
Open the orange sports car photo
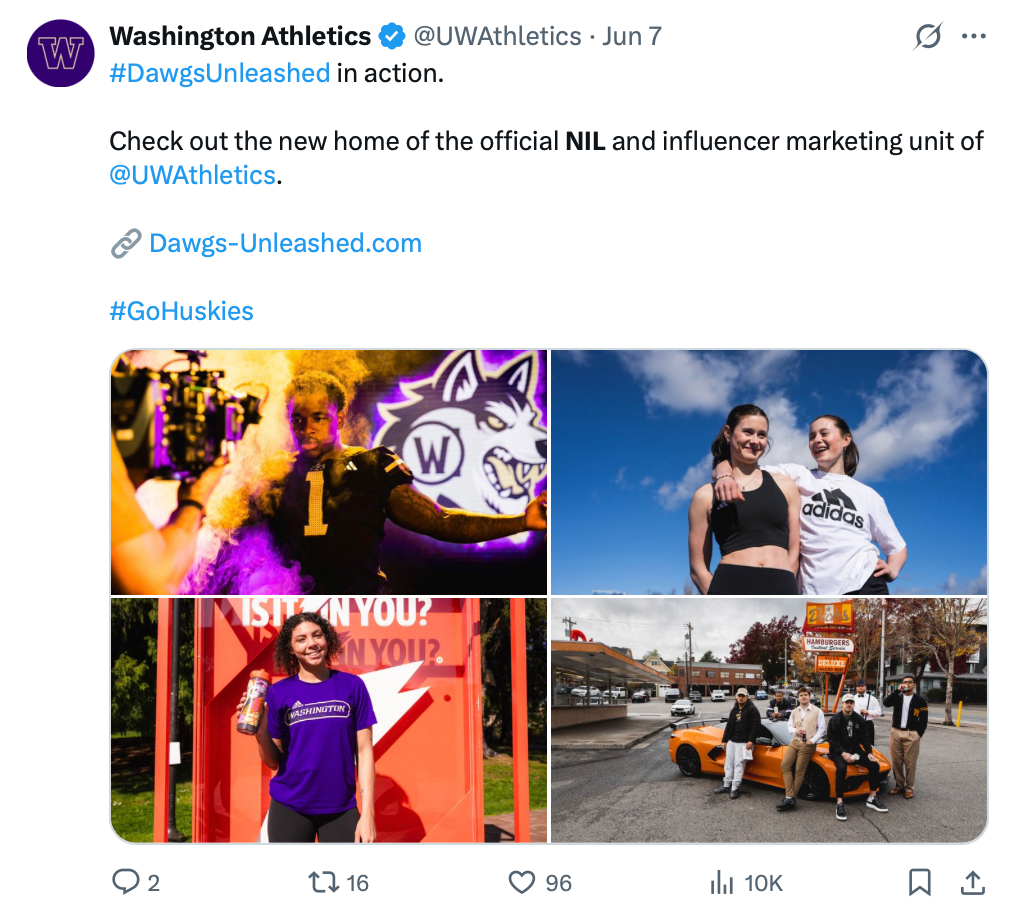tap(768, 720)
